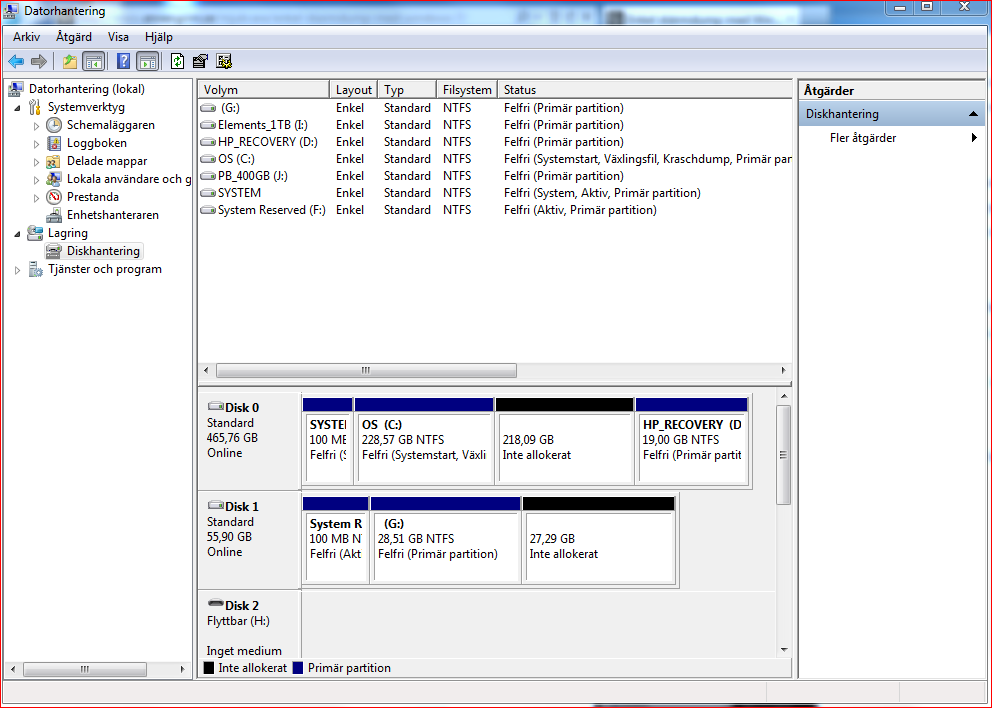Click the volume list horizontal scrollbar thumb
Viewport: 992px width, 708px height.
(366, 371)
